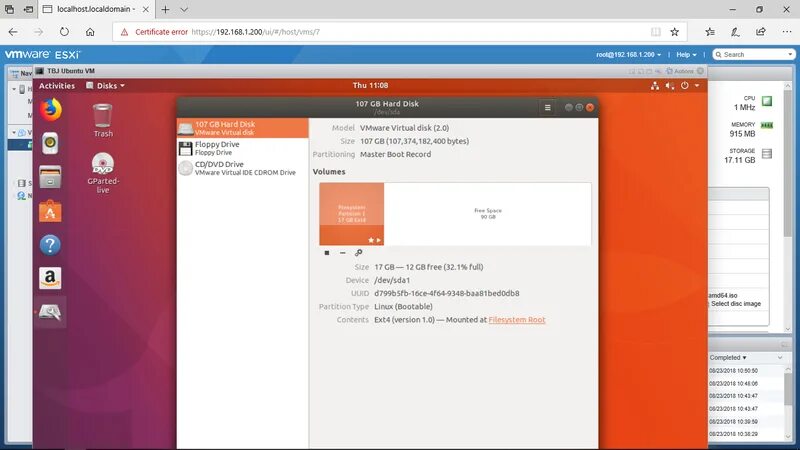Open additional partition options gear icon
The width and height of the screenshot is (800, 450).
point(359,253)
